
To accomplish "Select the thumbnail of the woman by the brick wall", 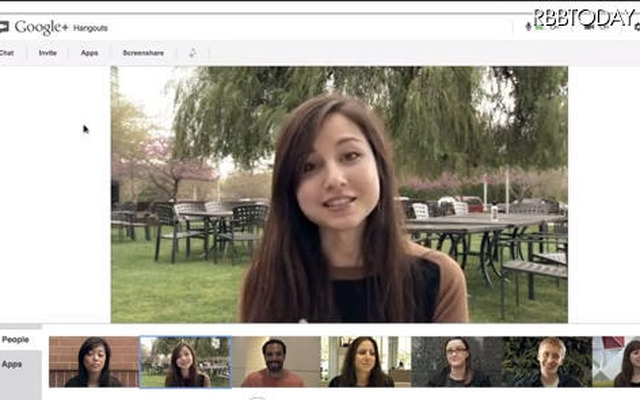I will click(94, 362).
